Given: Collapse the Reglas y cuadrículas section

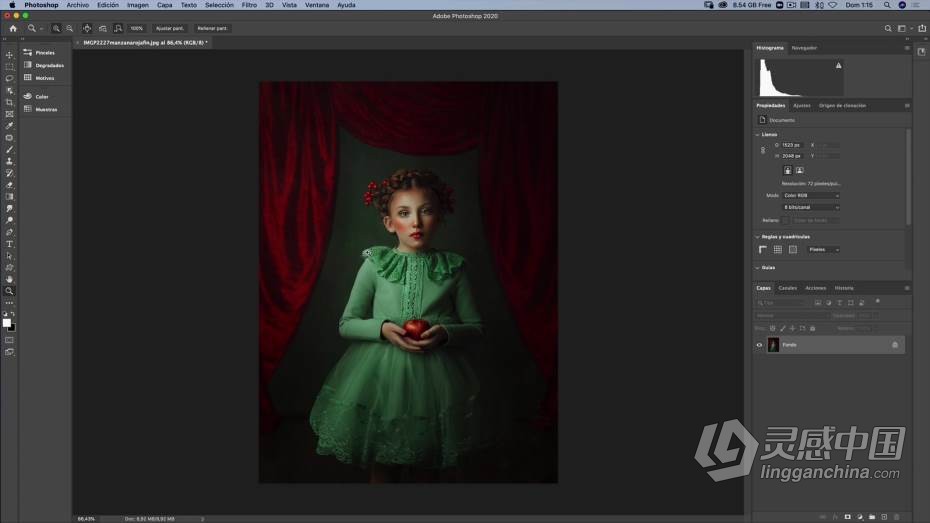Looking at the screenshot, I should tap(757, 237).
